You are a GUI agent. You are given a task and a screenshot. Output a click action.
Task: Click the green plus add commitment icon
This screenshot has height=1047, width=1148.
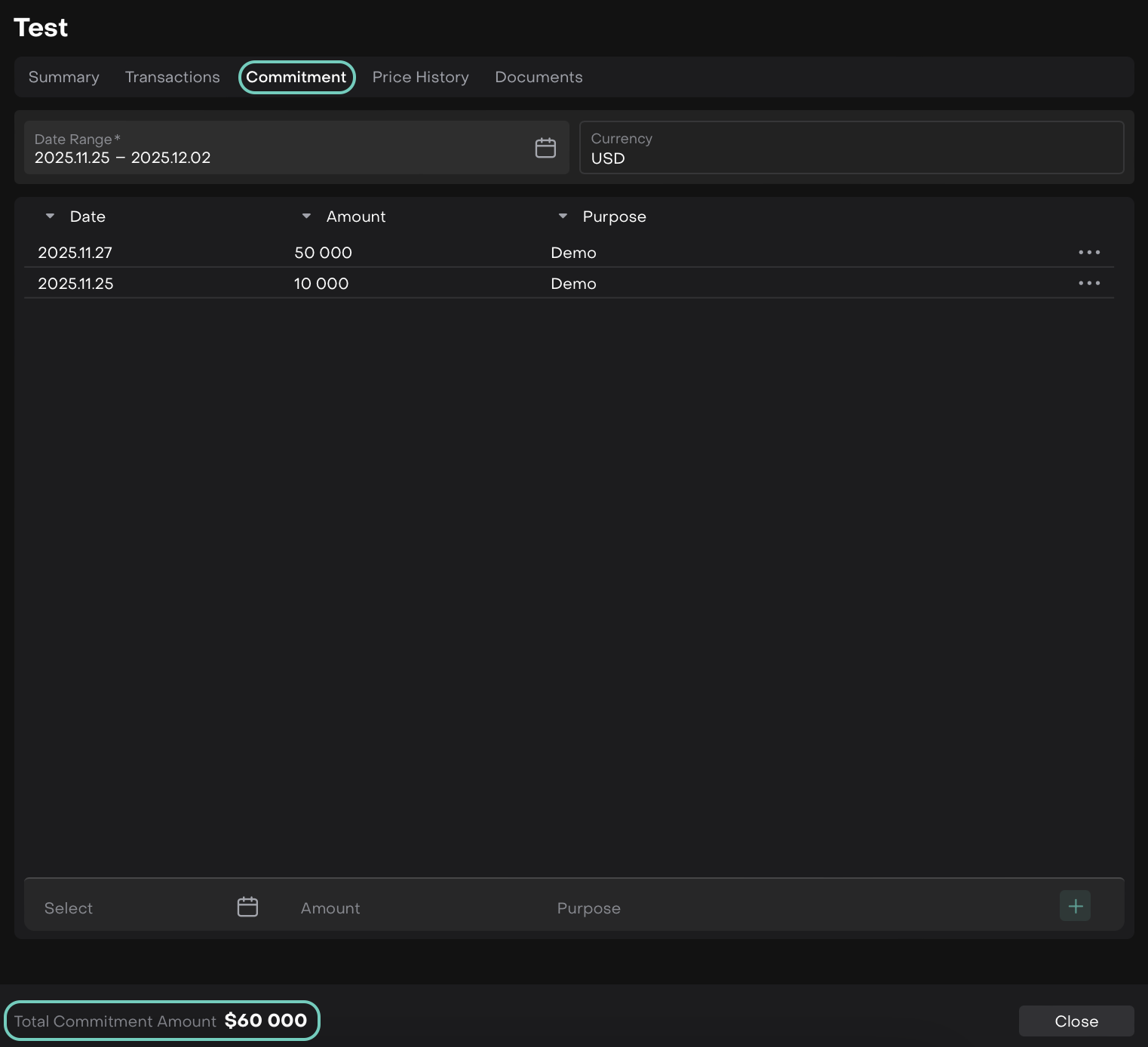click(1075, 906)
